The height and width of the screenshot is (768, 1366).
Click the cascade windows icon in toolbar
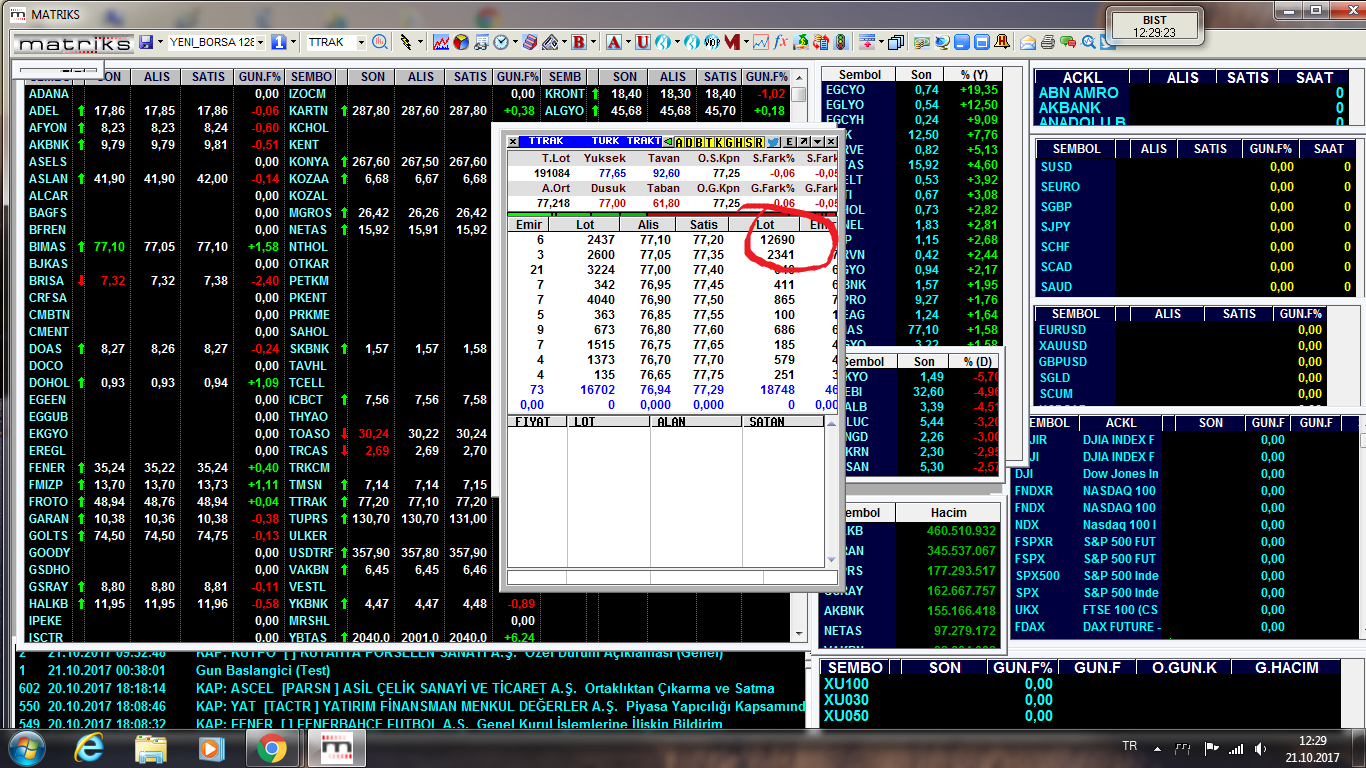pos(896,42)
